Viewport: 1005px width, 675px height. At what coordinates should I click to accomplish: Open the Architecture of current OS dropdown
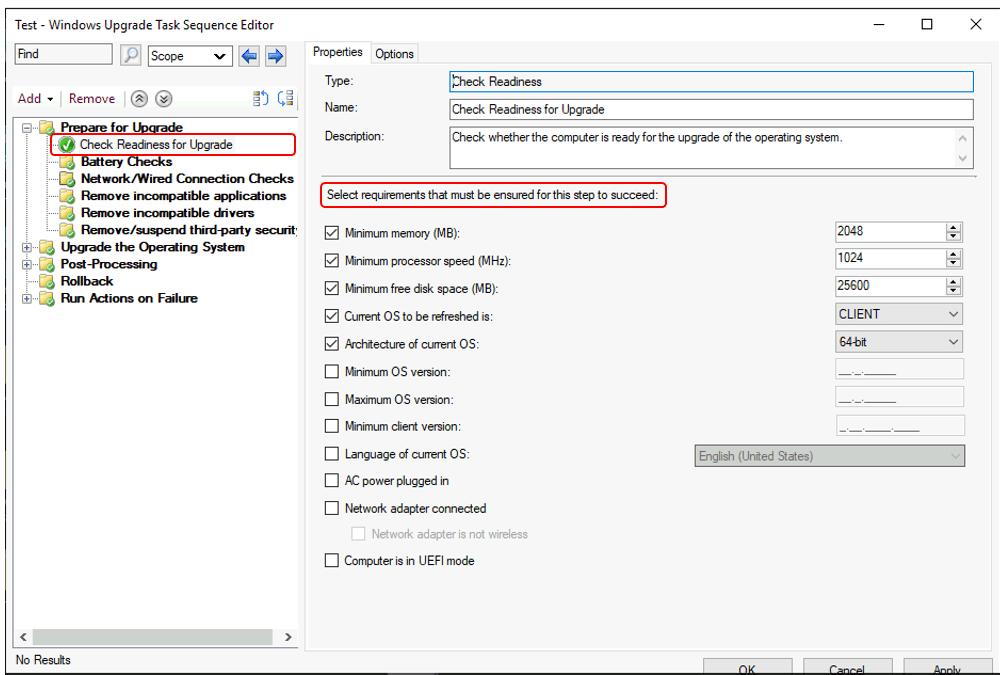[x=952, y=341]
